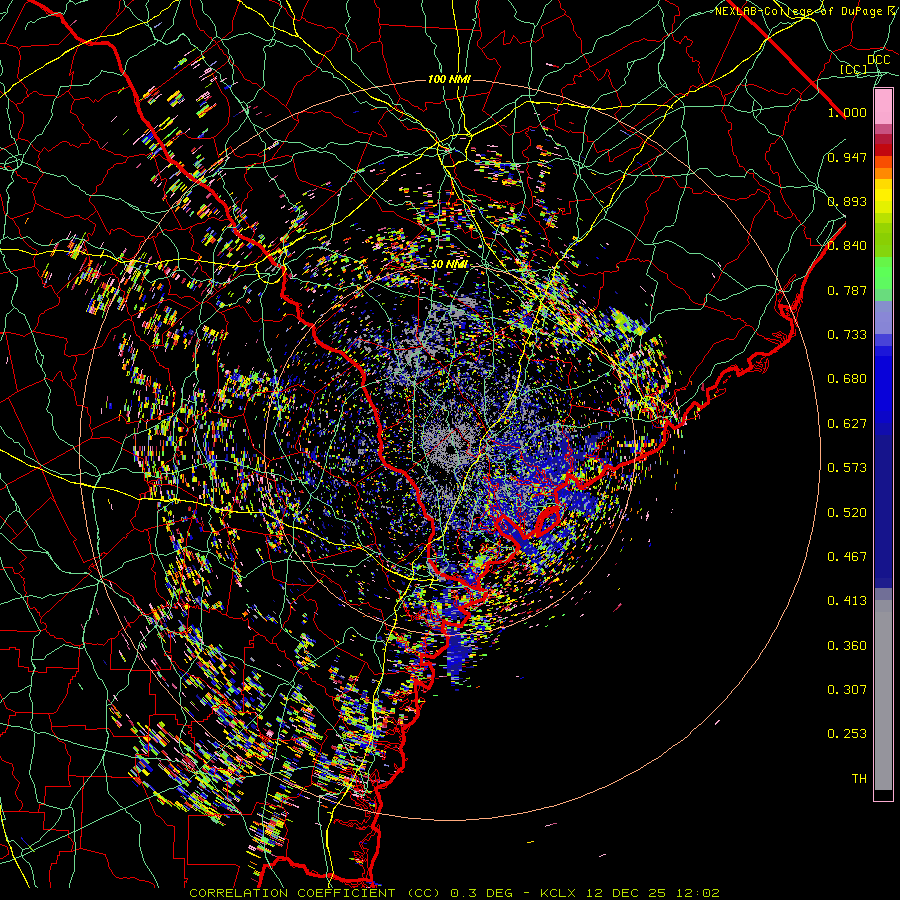This screenshot has width=900, height=900.
Task: Select the 0.627 scale value
Action: click(x=847, y=424)
